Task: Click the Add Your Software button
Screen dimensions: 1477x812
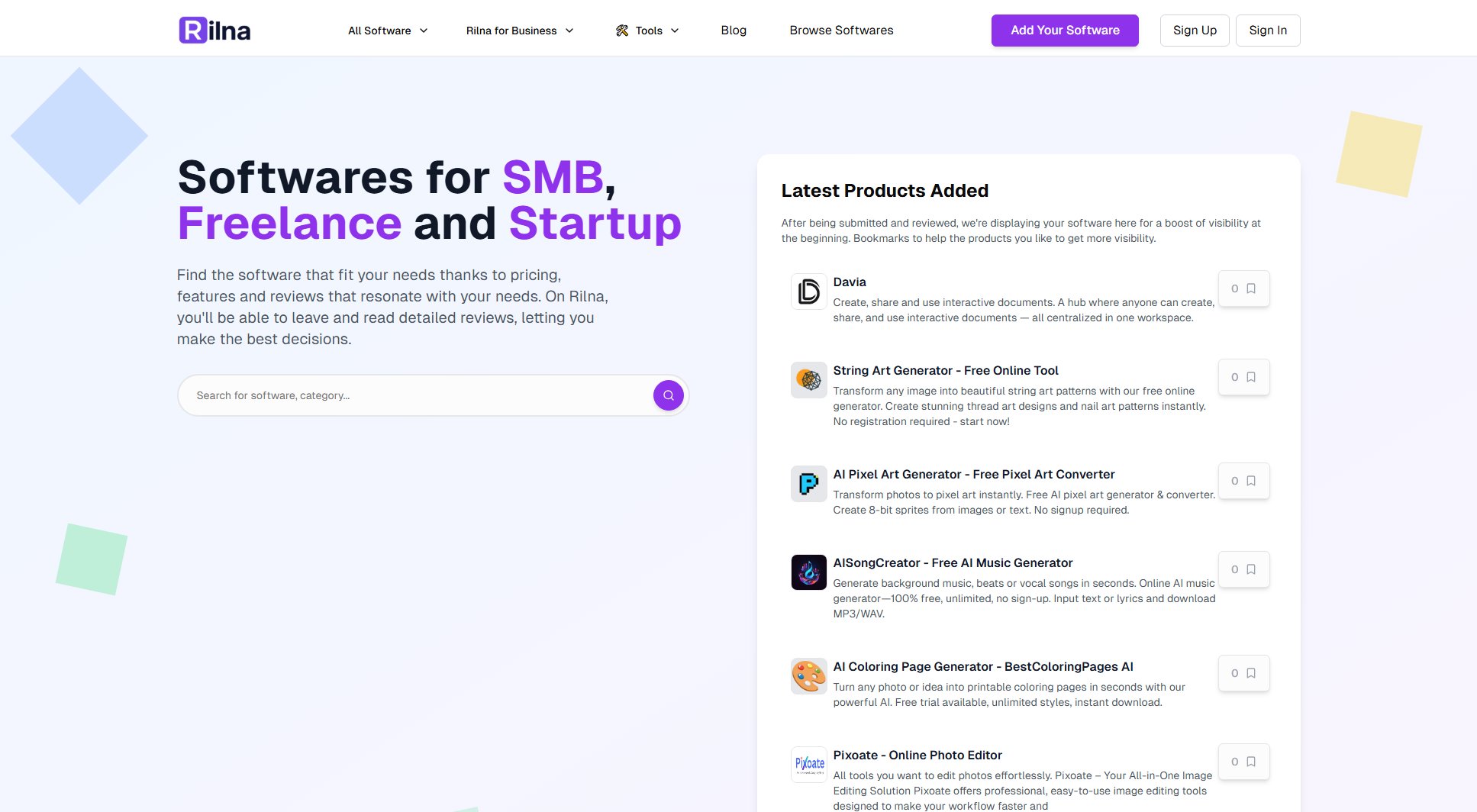Action: coord(1065,31)
